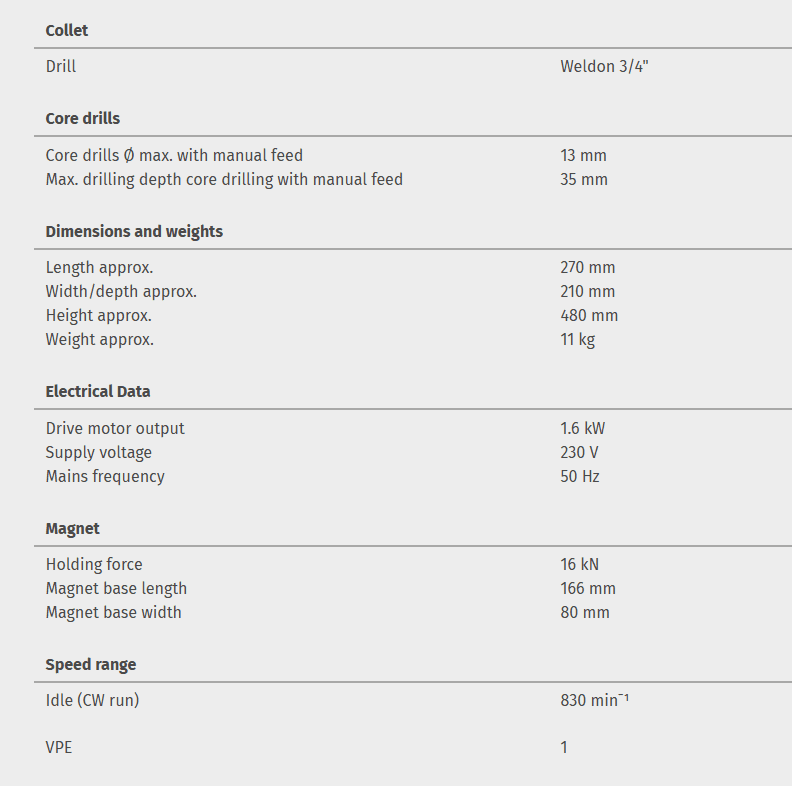Select the 480 mm height value

tap(589, 315)
